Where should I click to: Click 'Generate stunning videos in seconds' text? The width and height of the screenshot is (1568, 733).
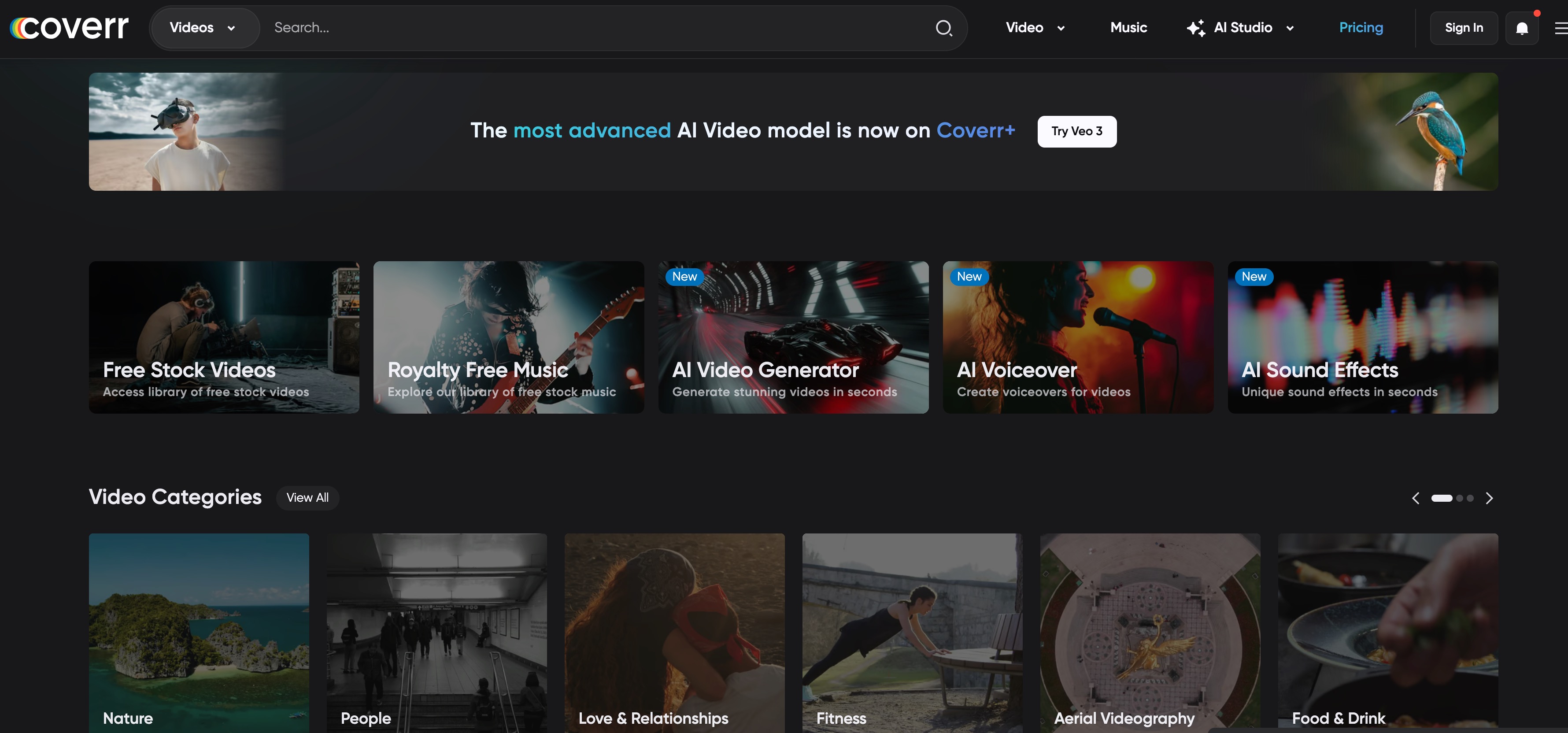(x=784, y=392)
